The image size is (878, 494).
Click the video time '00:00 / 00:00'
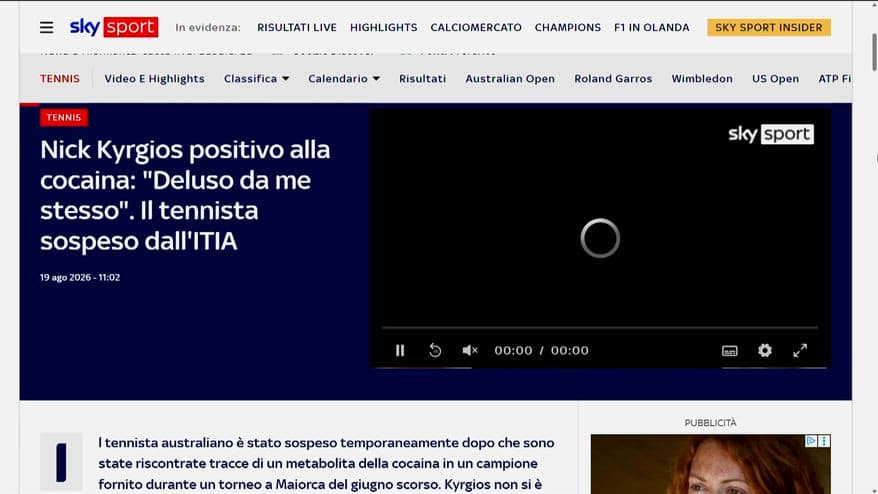tap(541, 351)
